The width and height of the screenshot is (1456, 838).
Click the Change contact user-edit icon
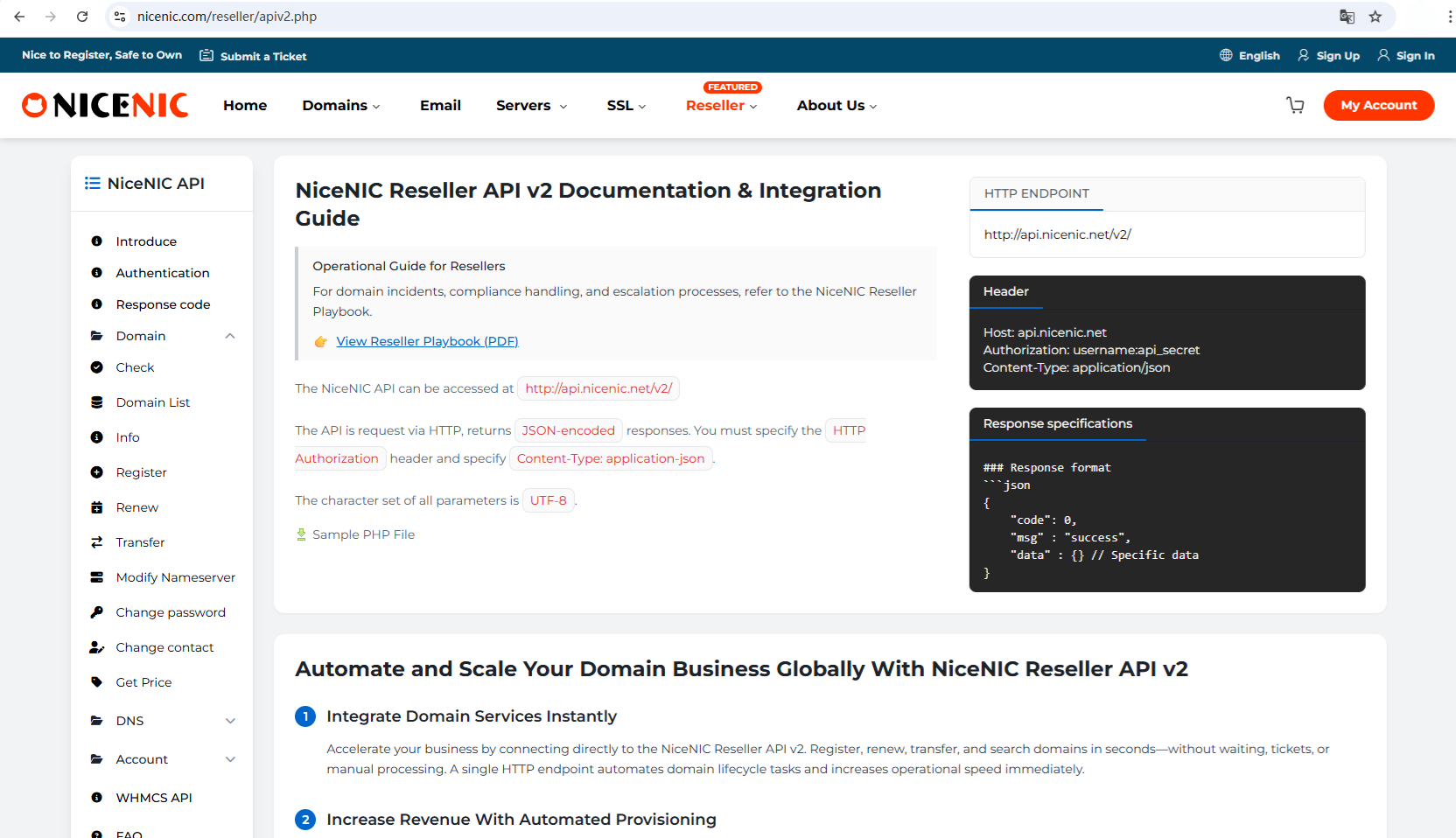click(x=96, y=647)
